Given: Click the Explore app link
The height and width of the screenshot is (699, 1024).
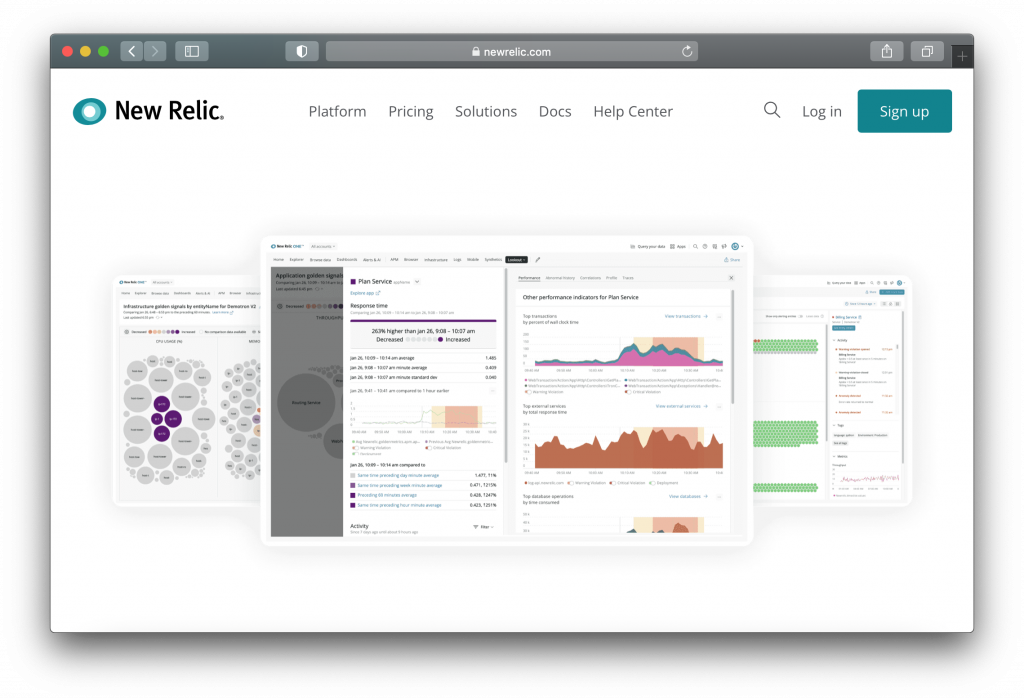Looking at the screenshot, I should pyautogui.click(x=365, y=293).
